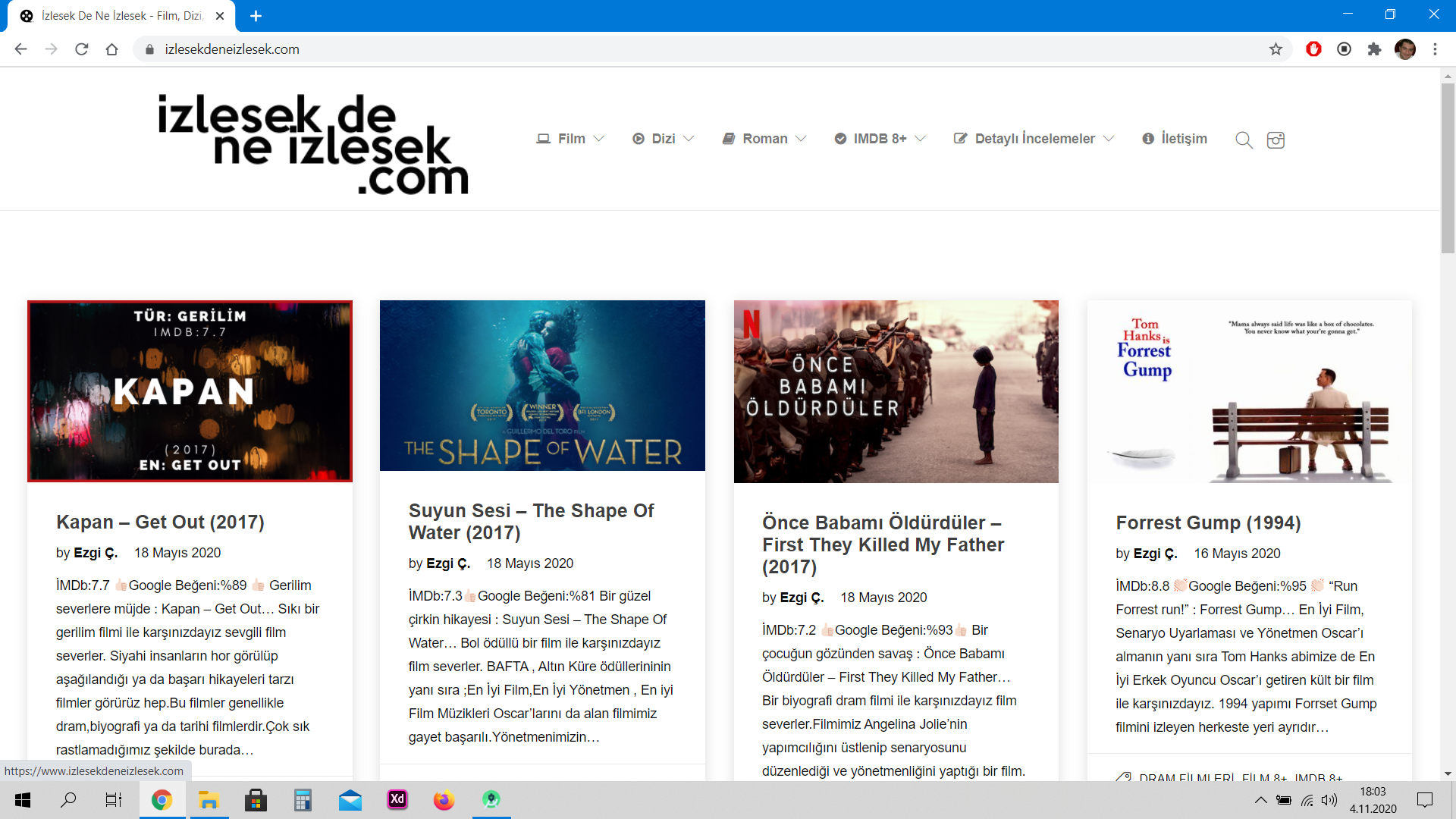The width and height of the screenshot is (1456, 819).
Task: Reload the page
Action: click(x=82, y=49)
